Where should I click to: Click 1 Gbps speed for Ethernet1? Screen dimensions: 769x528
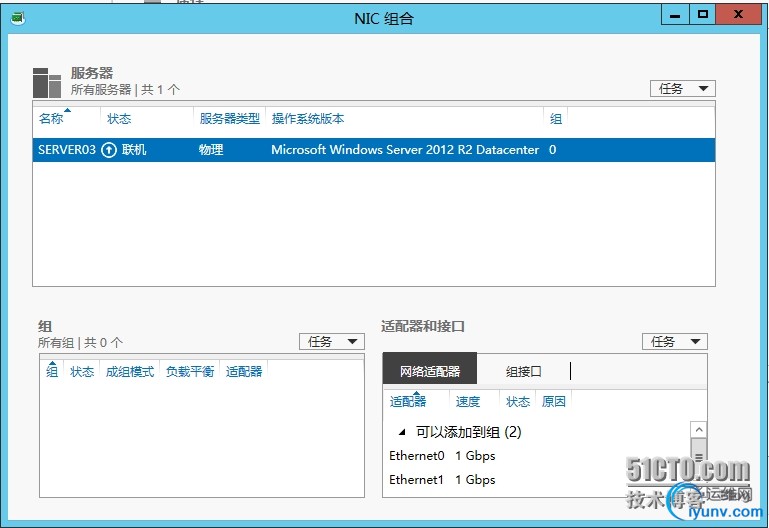point(475,480)
